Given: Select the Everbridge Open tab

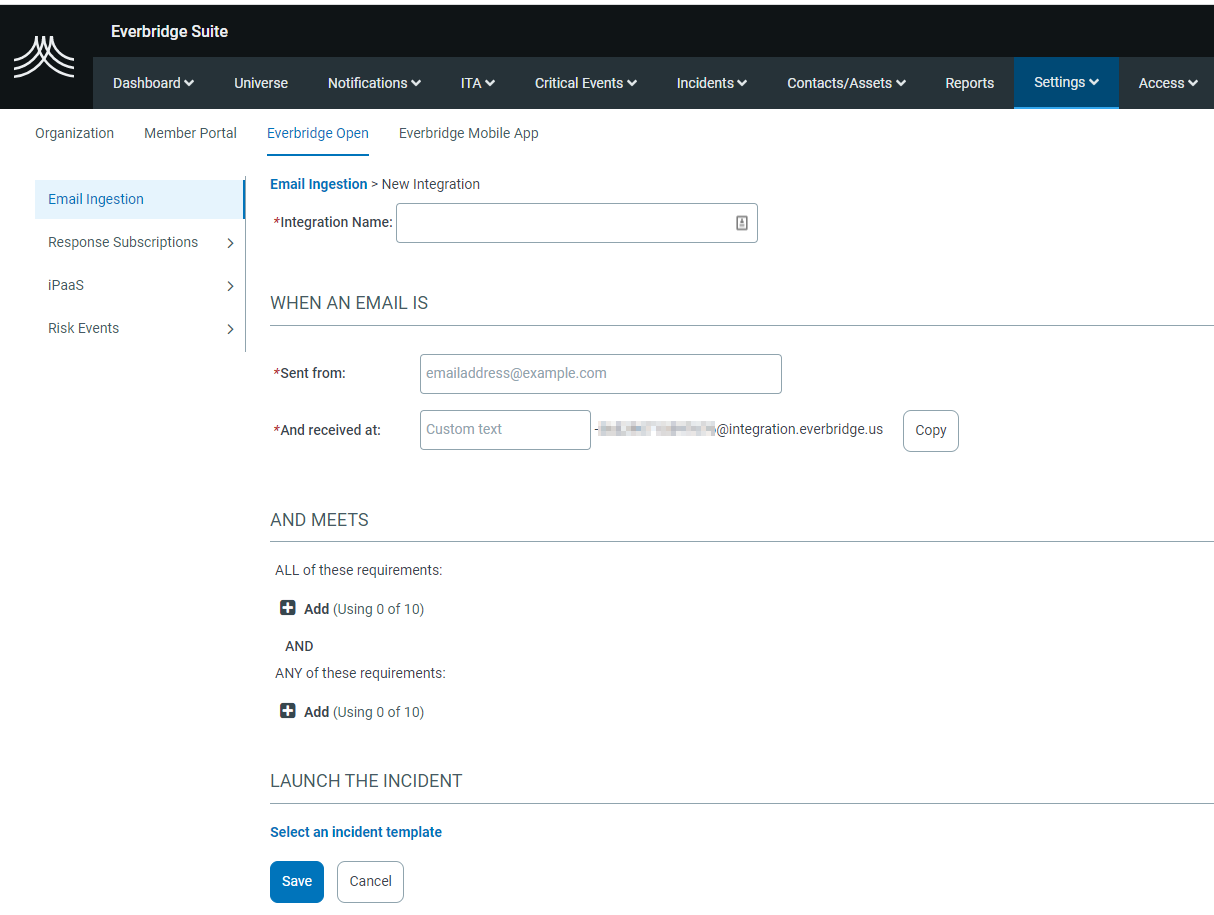Looking at the screenshot, I should pos(318,133).
